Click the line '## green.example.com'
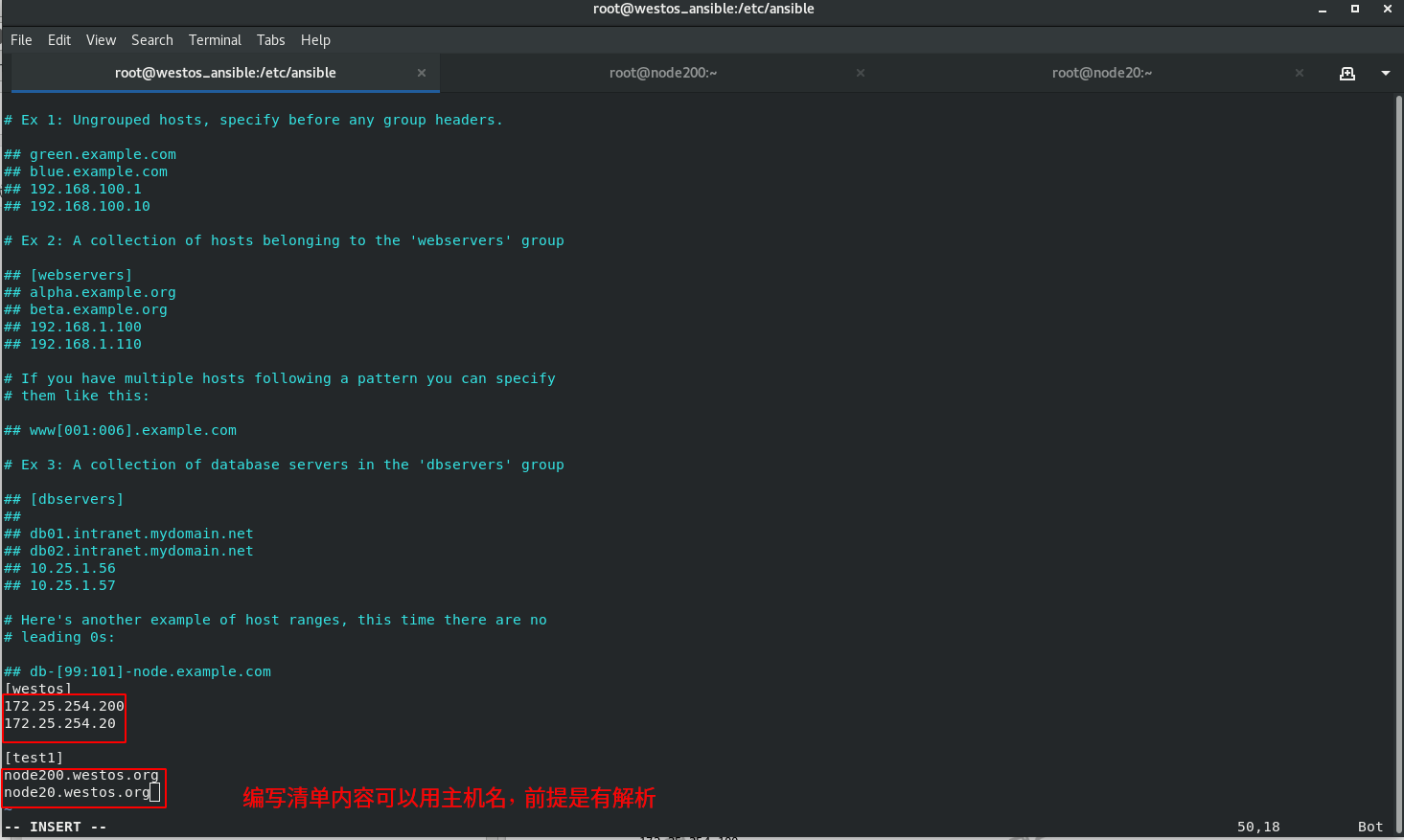 pos(90,154)
